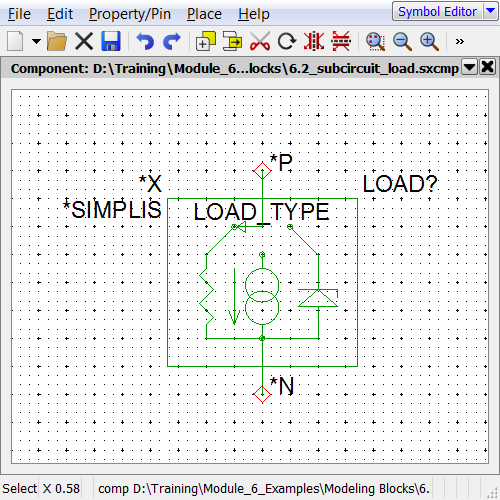This screenshot has width=500, height=500.
Task: Select the *P pin diamond marker
Action: point(262,171)
